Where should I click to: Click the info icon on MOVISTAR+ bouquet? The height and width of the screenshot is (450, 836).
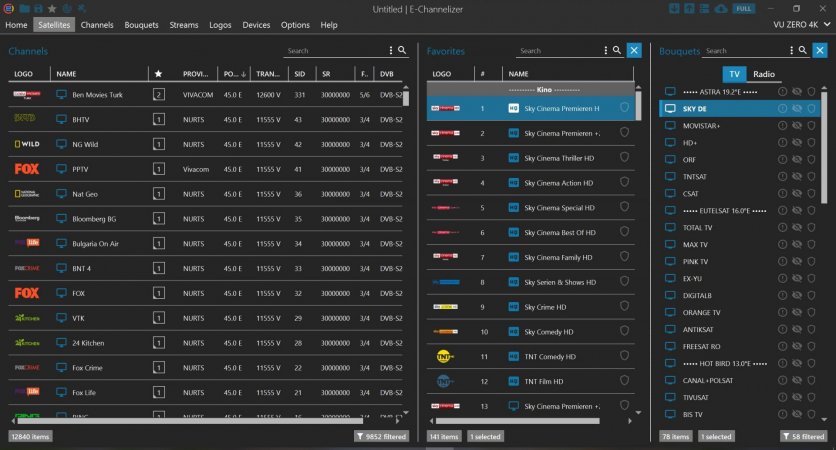pos(782,125)
